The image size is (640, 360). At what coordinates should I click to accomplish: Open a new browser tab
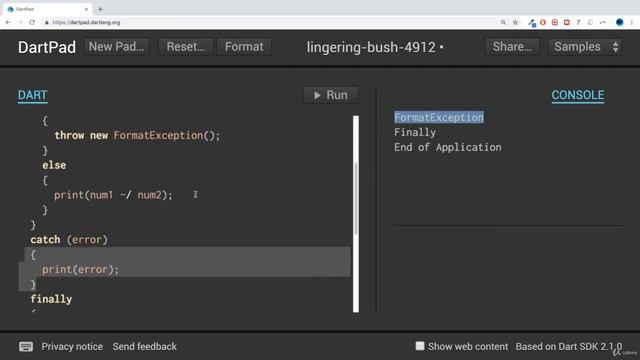point(100,9)
